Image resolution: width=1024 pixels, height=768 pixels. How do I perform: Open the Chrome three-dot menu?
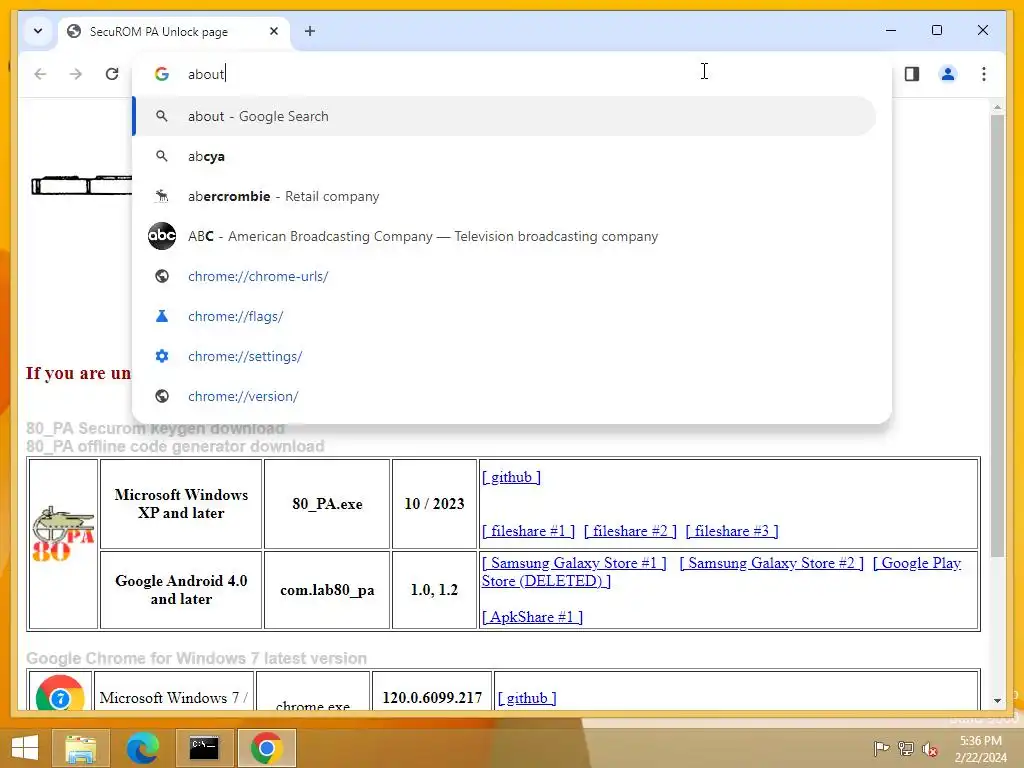pyautogui.click(x=984, y=74)
